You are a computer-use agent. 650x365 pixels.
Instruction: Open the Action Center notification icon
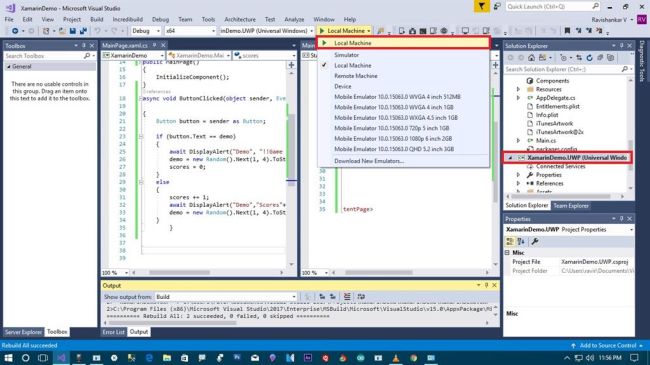click(x=634, y=358)
